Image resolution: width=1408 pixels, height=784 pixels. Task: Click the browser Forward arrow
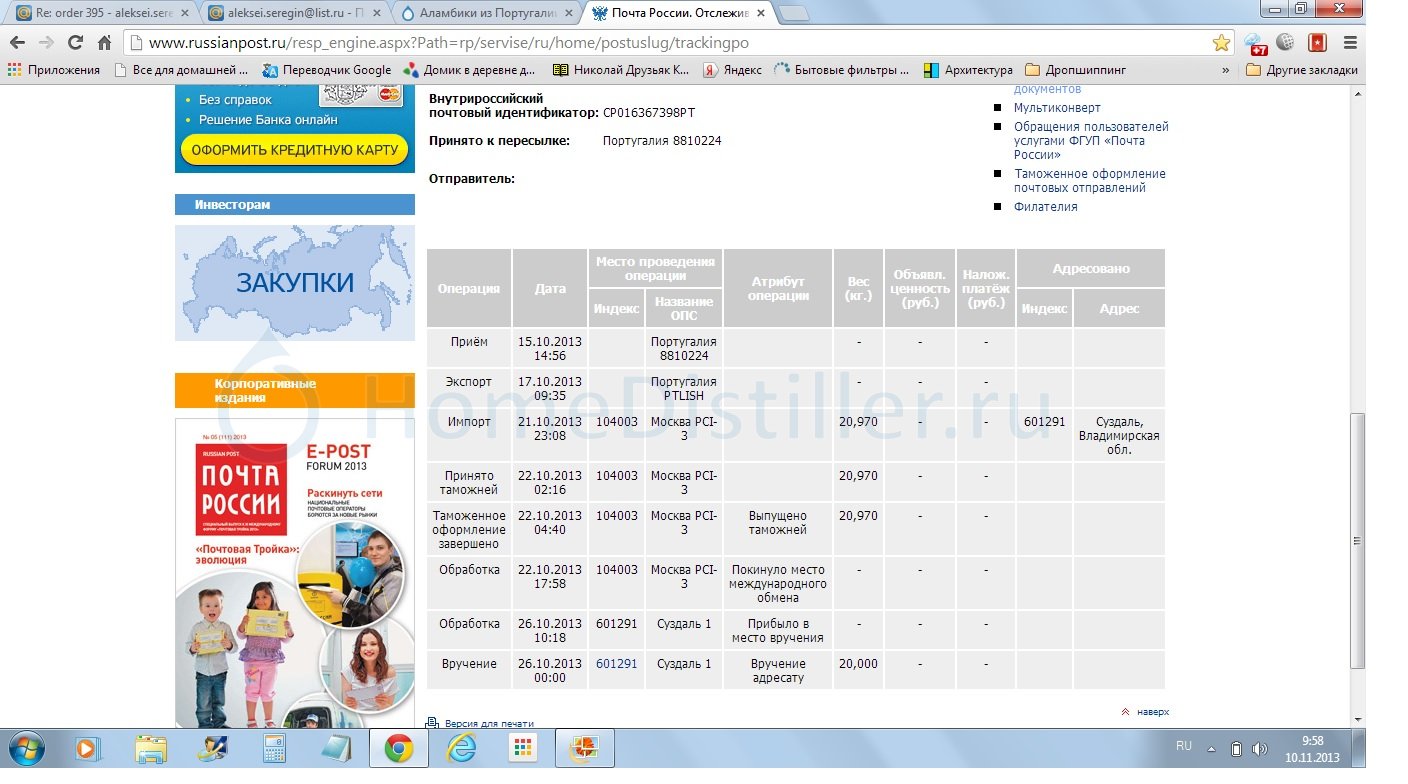tap(46, 43)
